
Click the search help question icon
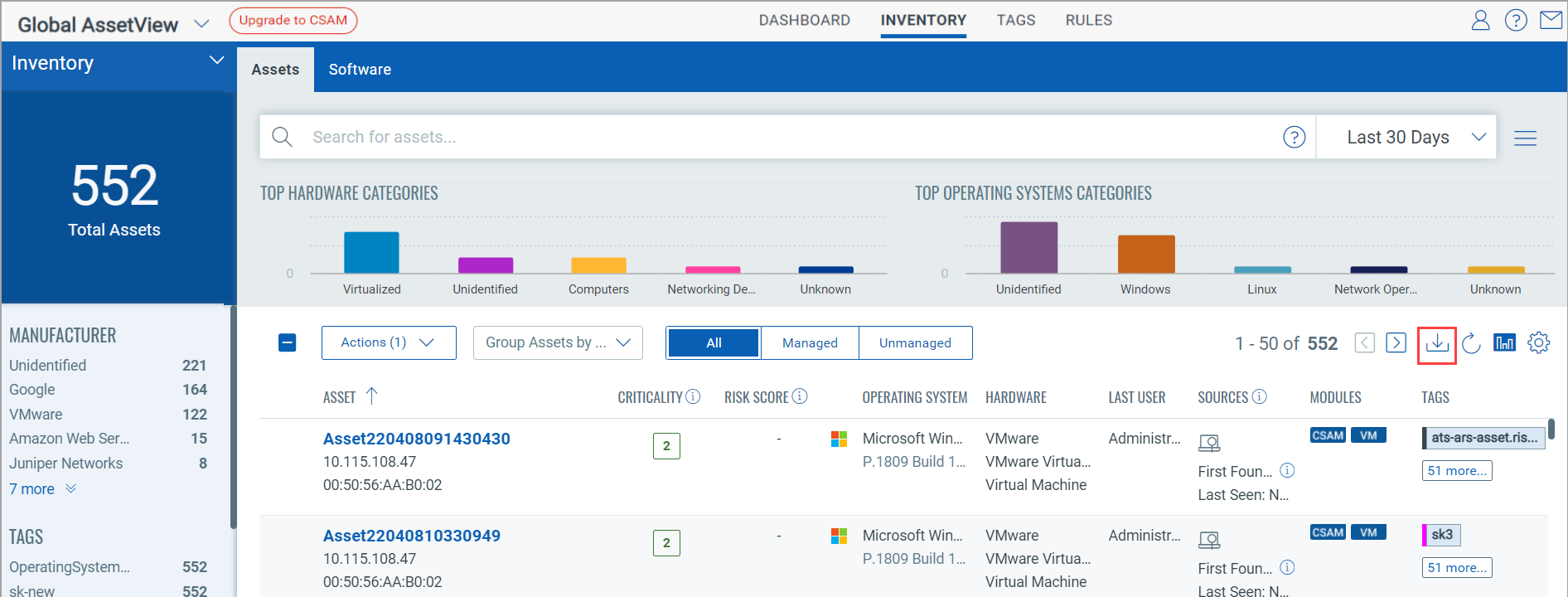point(1294,137)
